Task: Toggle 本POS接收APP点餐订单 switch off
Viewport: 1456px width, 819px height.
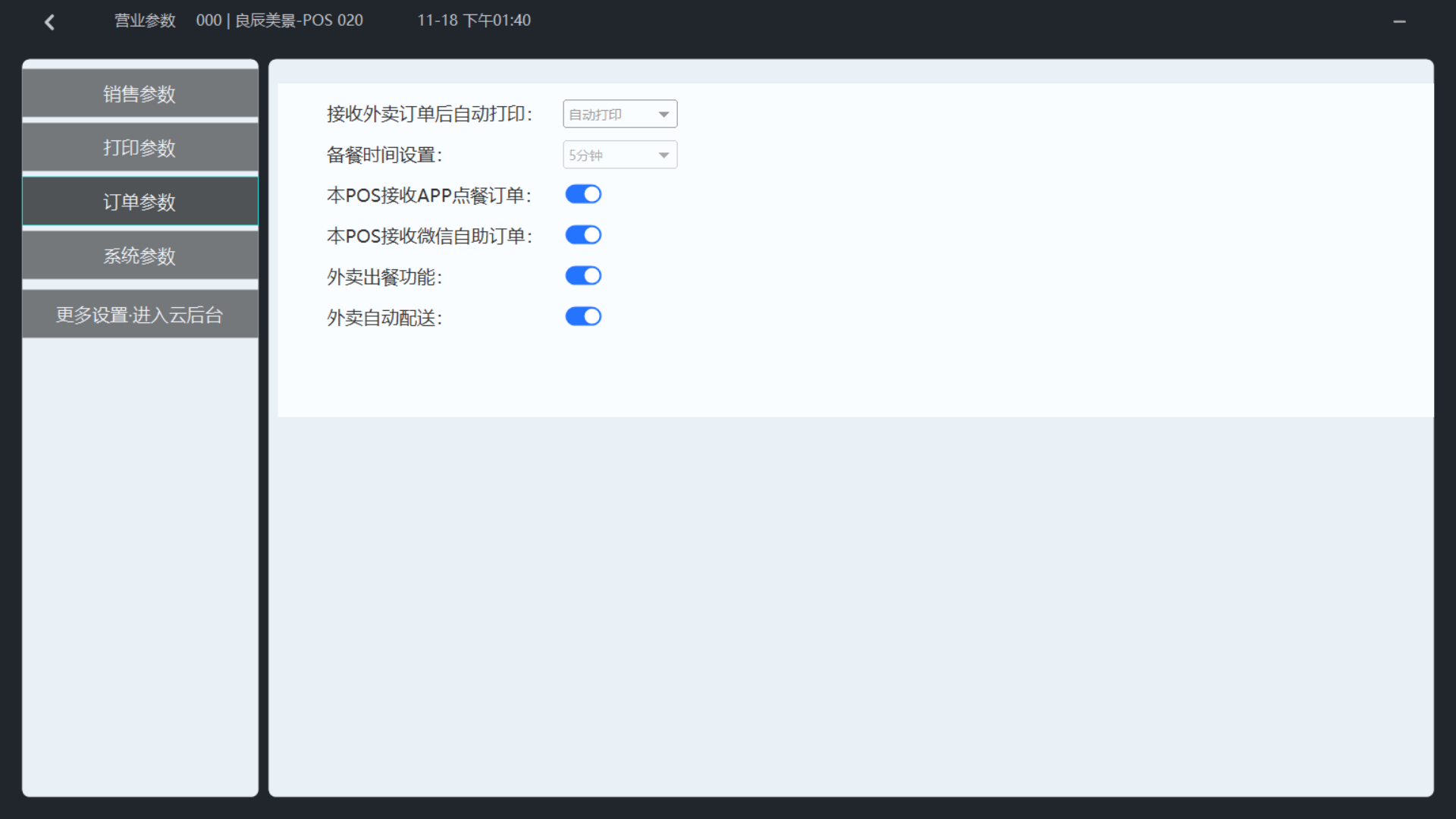Action: pyautogui.click(x=583, y=195)
